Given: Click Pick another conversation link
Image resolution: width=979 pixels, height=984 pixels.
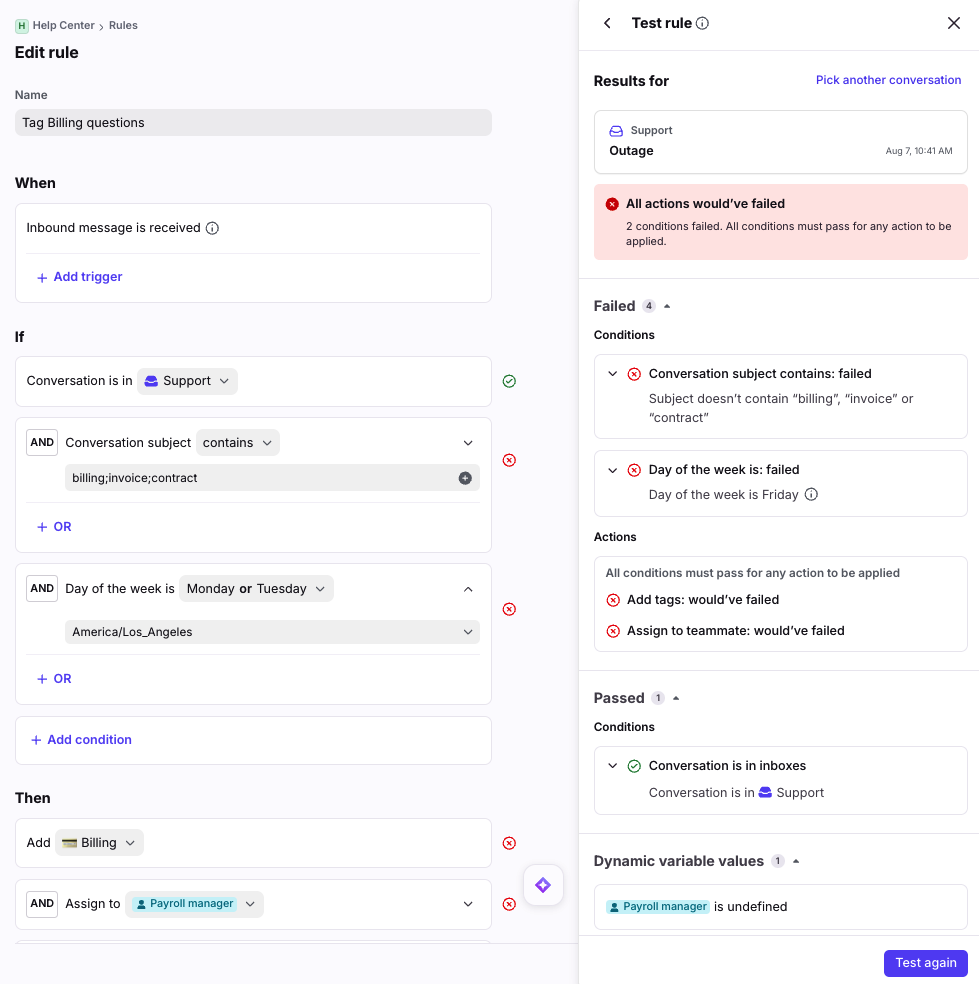Looking at the screenshot, I should [888, 80].
